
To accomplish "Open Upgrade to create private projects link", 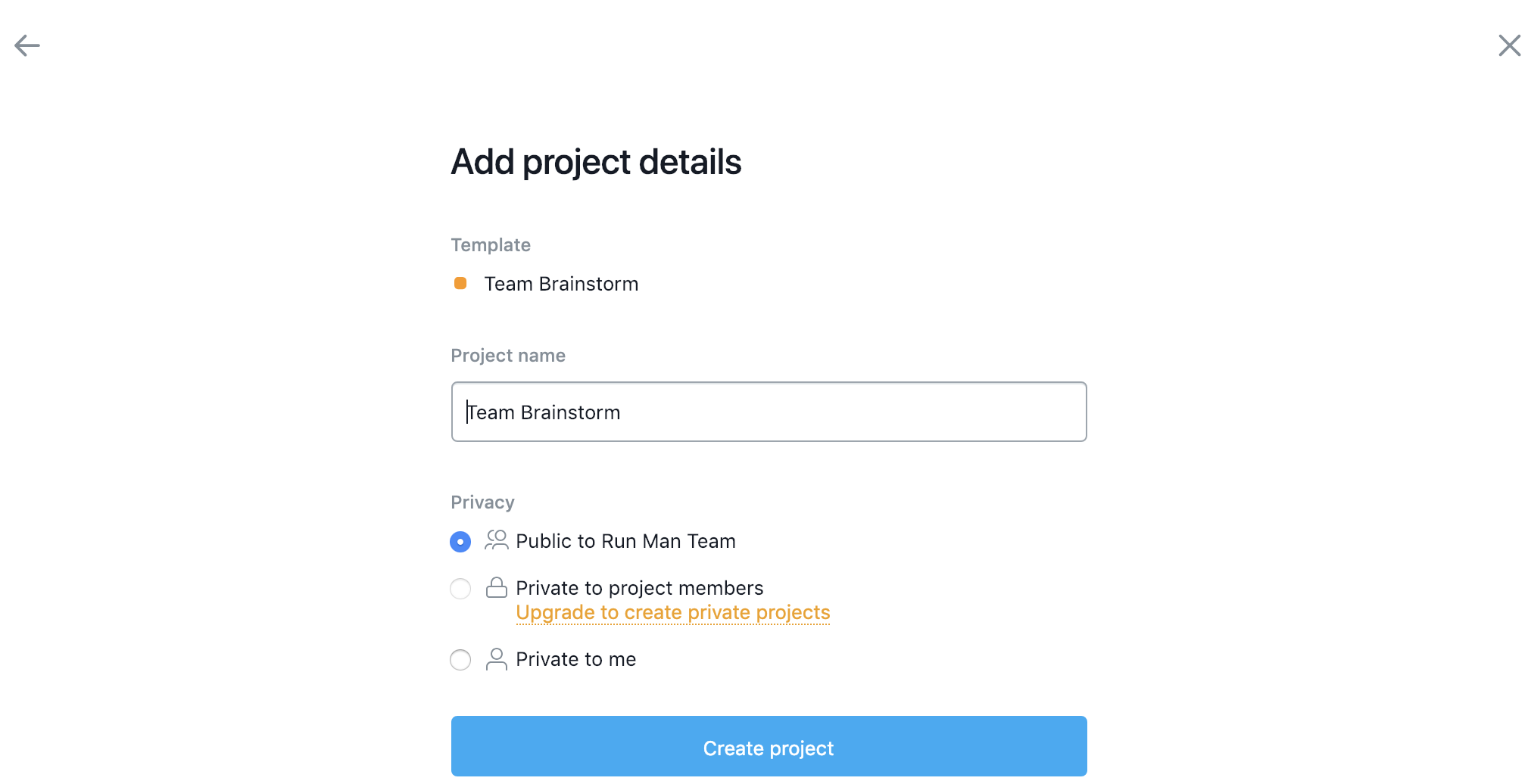I will [x=673, y=612].
